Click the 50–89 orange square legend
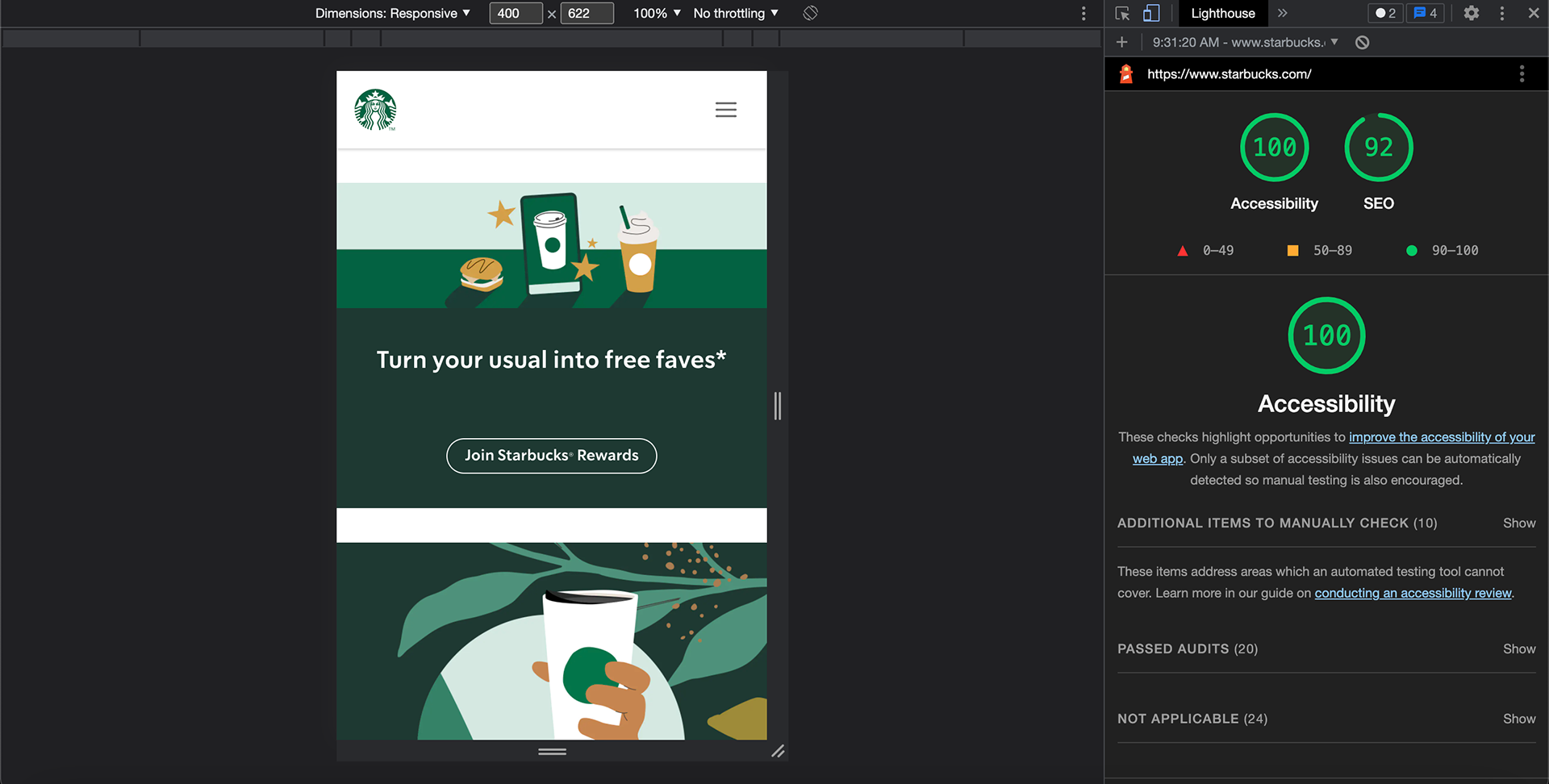 click(1320, 251)
